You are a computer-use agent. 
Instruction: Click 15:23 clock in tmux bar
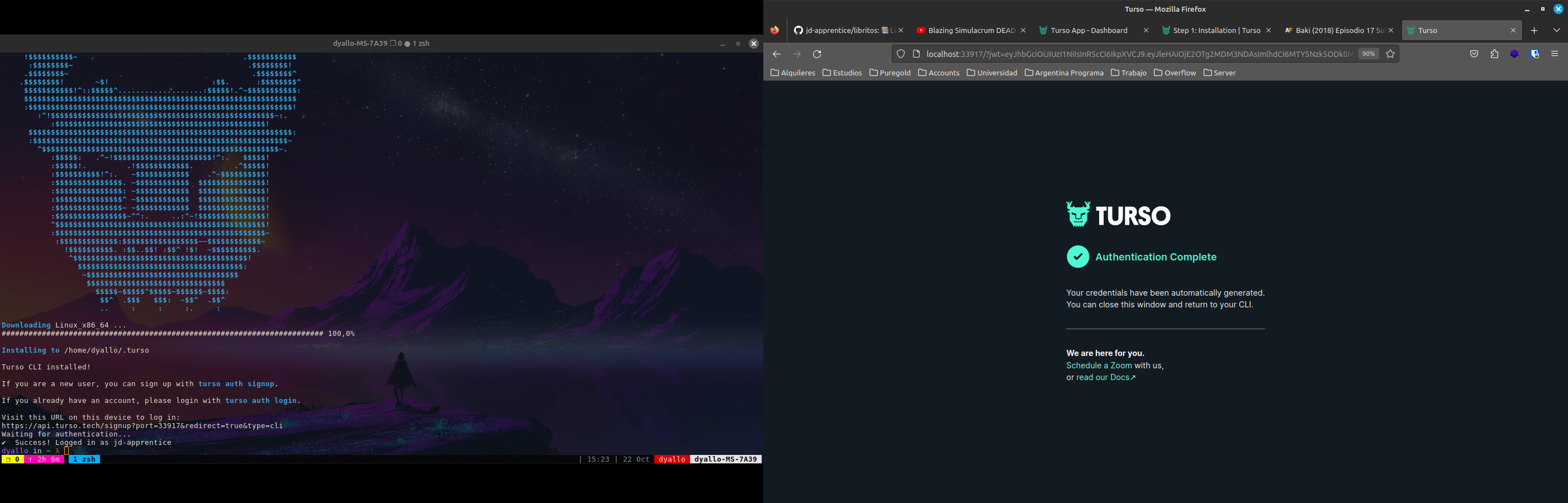(598, 459)
